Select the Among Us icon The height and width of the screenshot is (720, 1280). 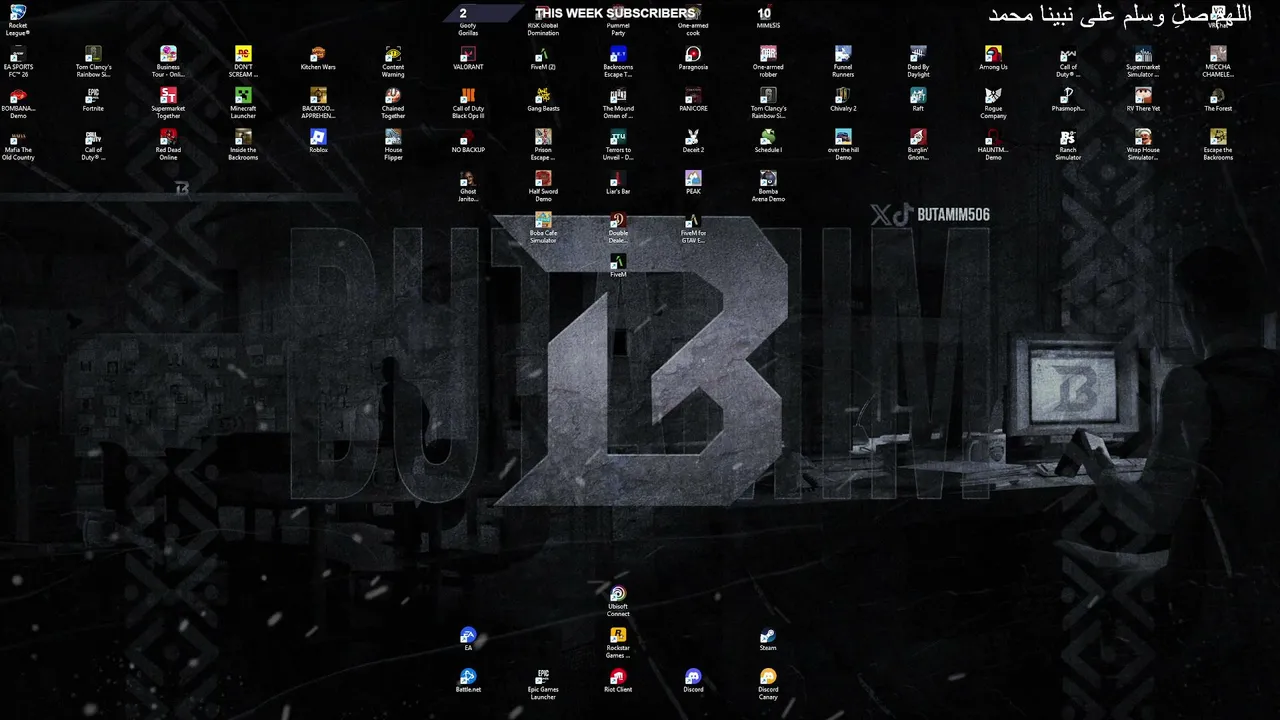coord(993,58)
